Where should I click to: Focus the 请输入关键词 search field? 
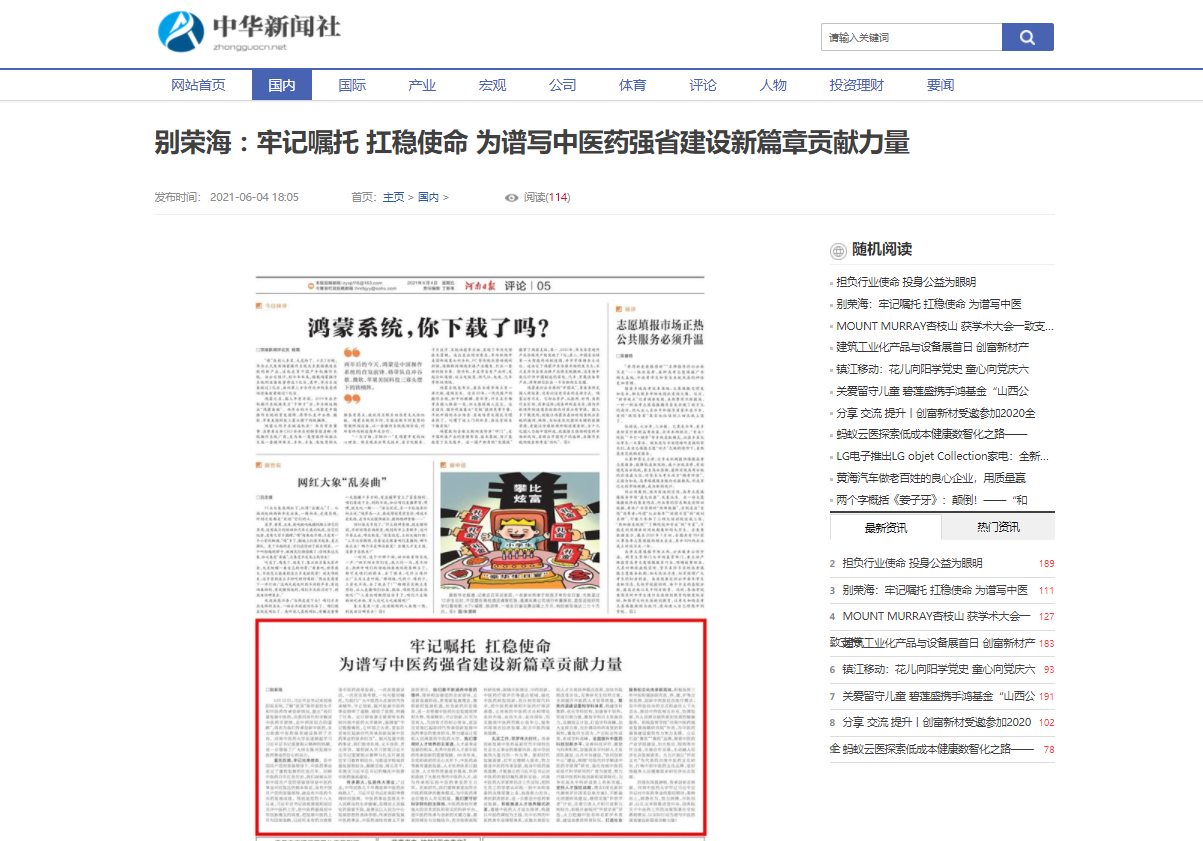click(911, 37)
